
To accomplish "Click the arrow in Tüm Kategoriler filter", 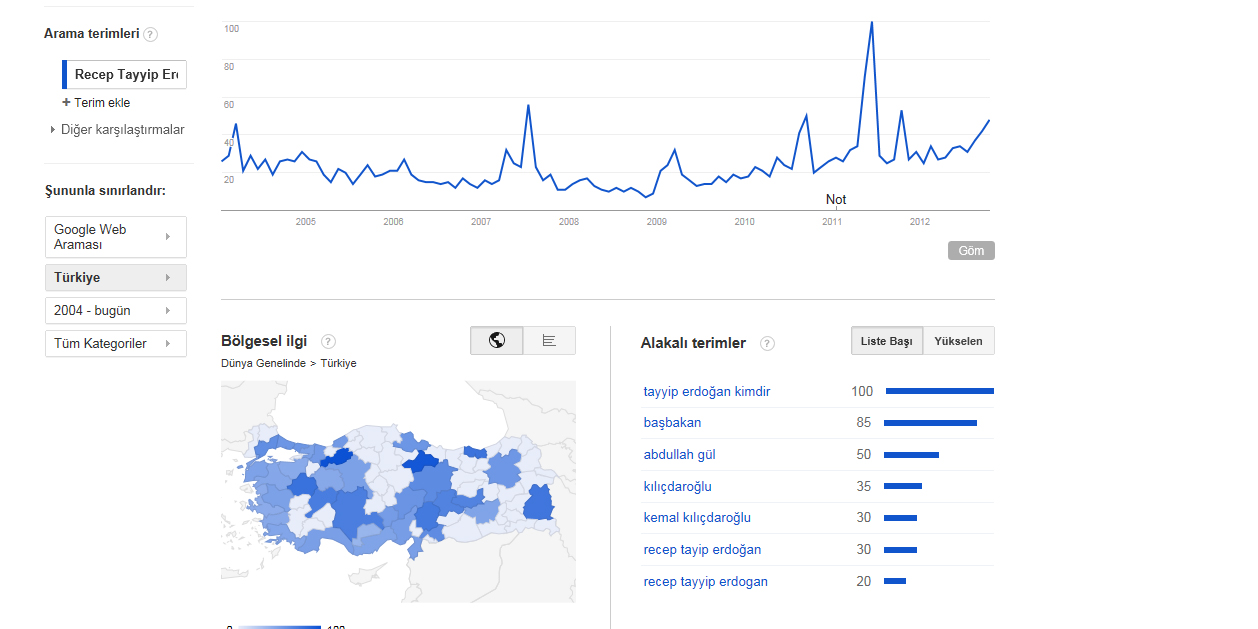I will tap(167, 343).
